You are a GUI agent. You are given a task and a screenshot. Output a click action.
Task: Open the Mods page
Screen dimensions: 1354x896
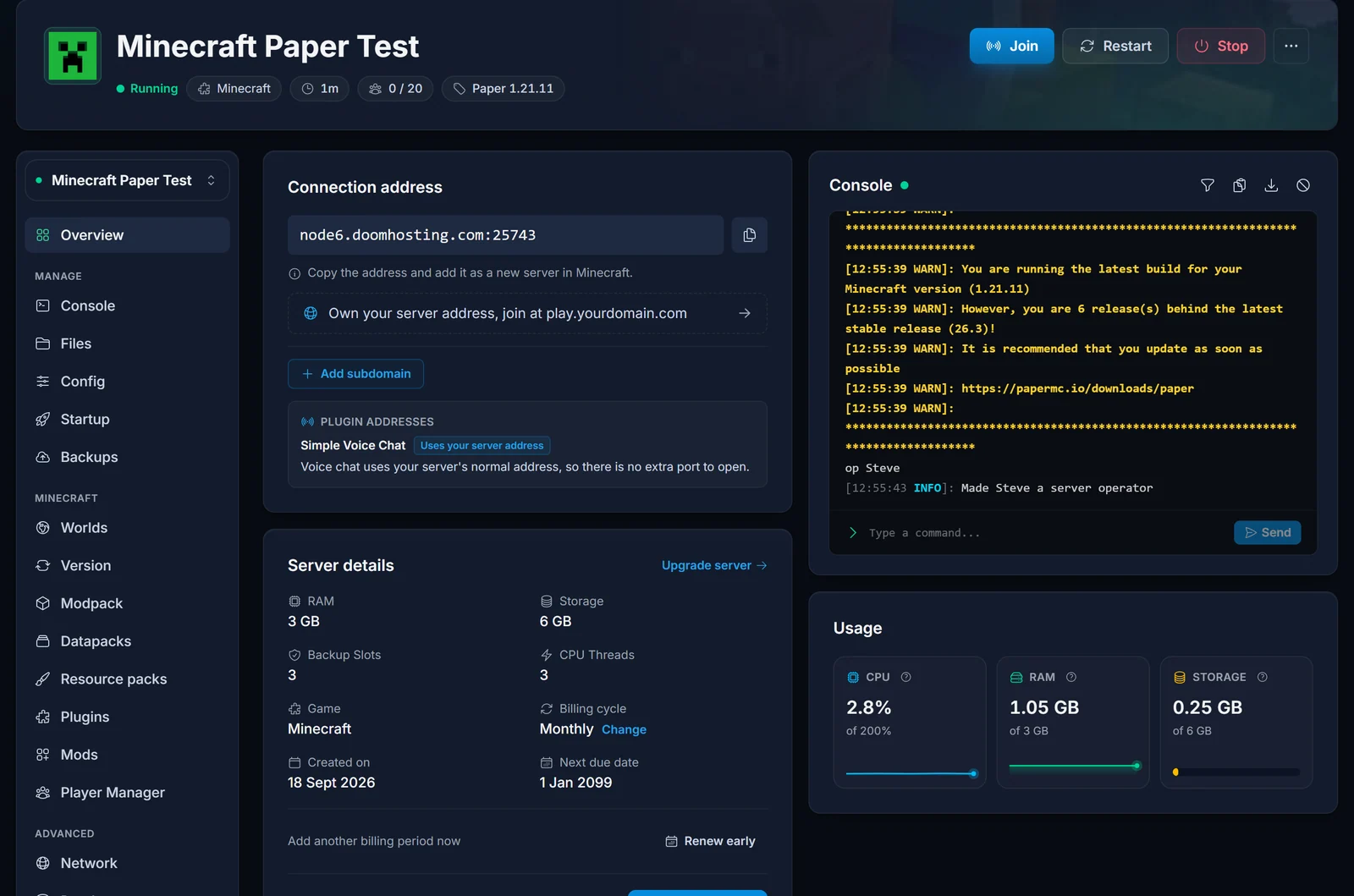coord(127,755)
